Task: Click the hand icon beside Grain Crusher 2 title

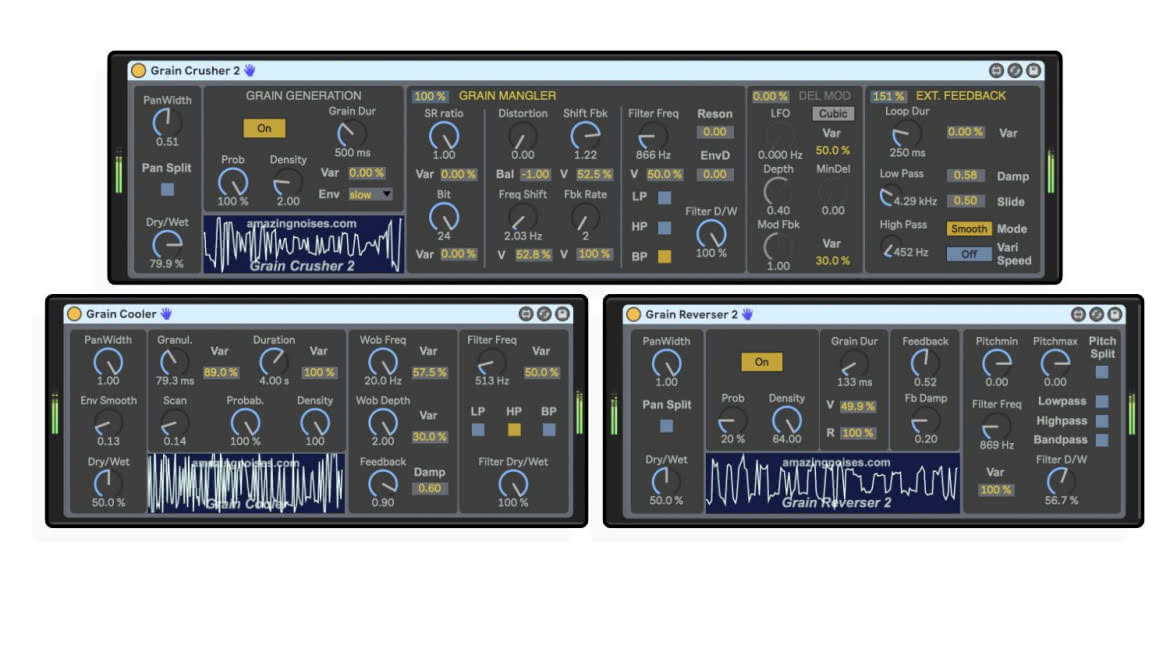Action: coord(250,70)
